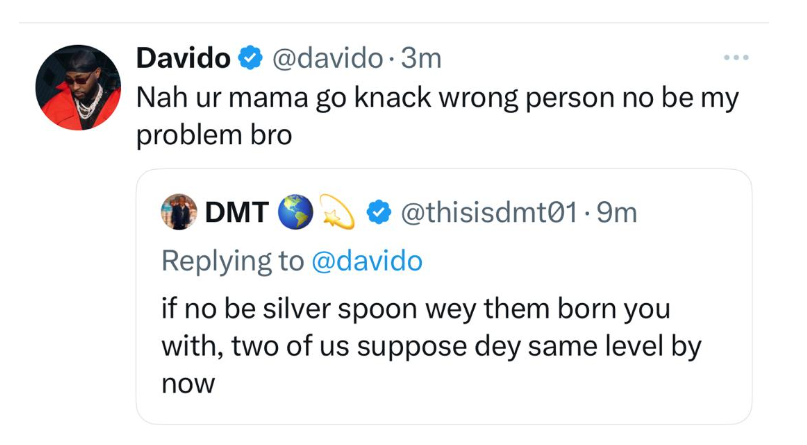The height and width of the screenshot is (445, 807).
Task: Open DMT's small profile avatar
Action: pyautogui.click(x=177, y=213)
